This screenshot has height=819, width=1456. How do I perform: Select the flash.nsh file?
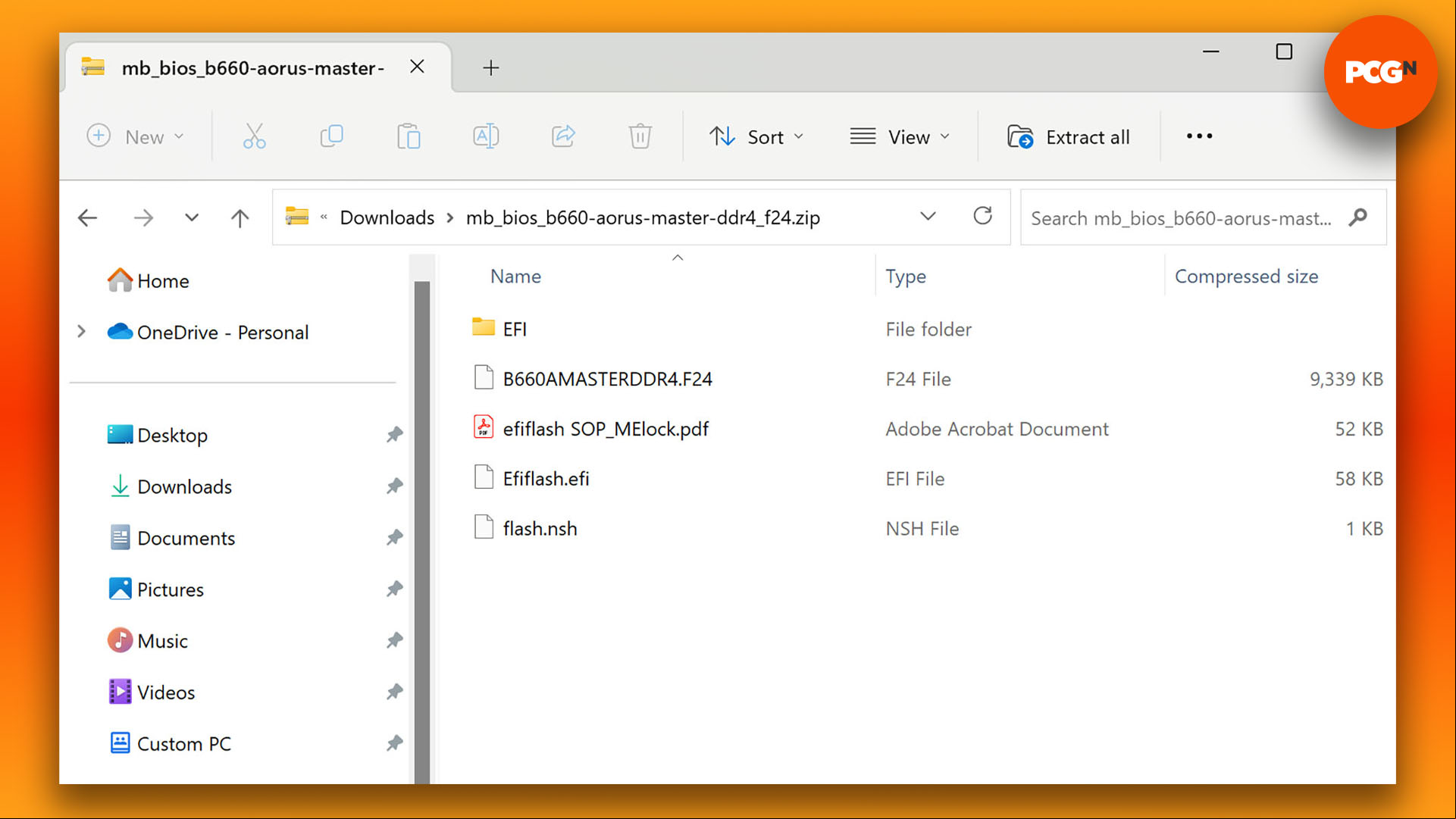tap(524, 529)
